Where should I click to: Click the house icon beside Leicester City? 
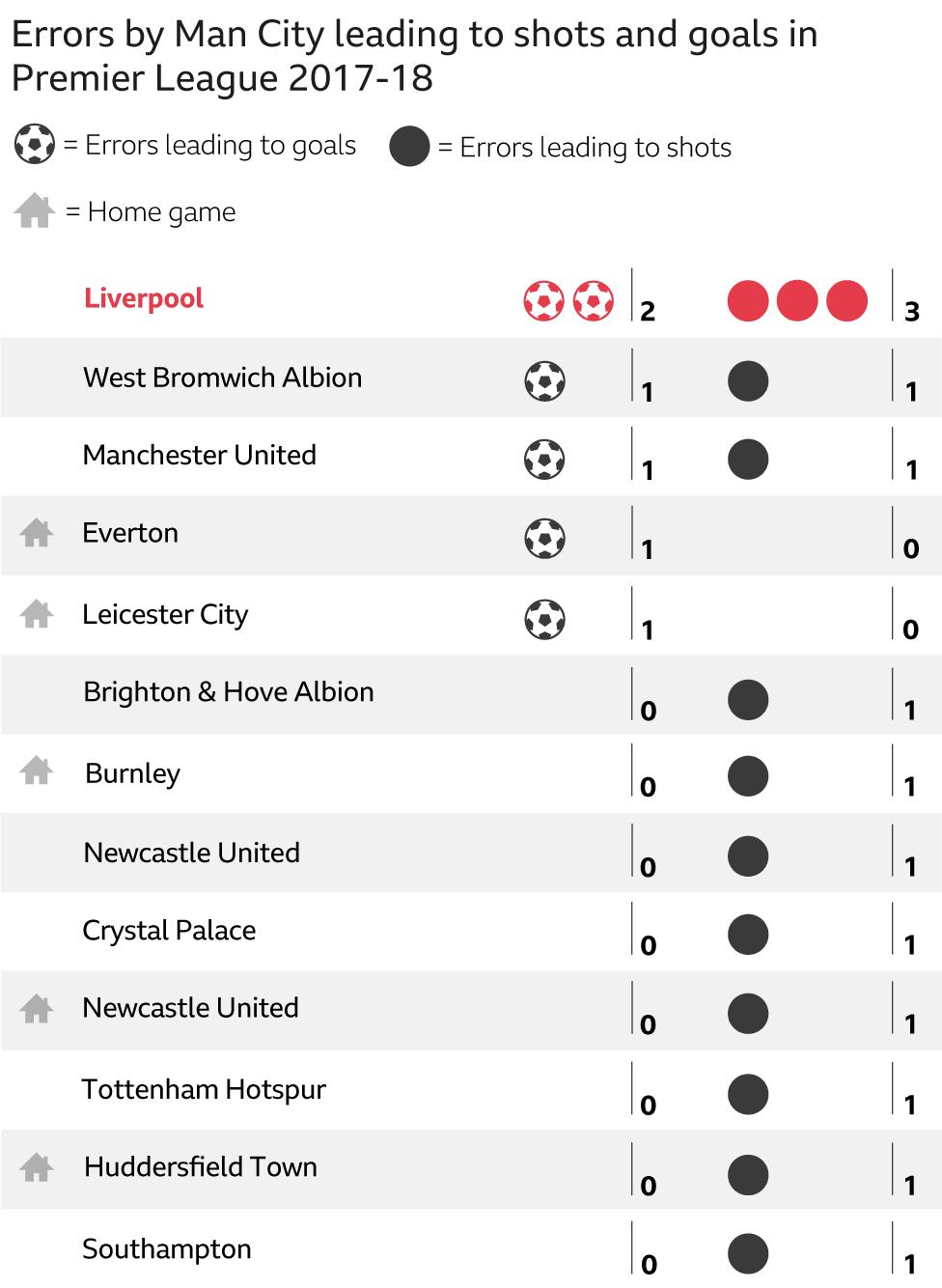(x=37, y=614)
